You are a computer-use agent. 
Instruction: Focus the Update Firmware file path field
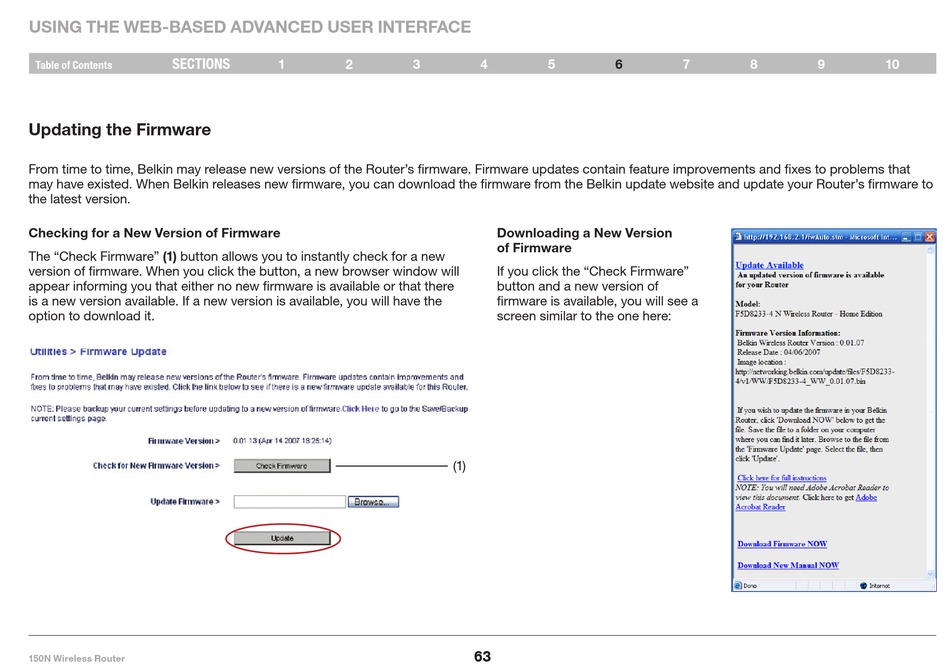[290, 502]
